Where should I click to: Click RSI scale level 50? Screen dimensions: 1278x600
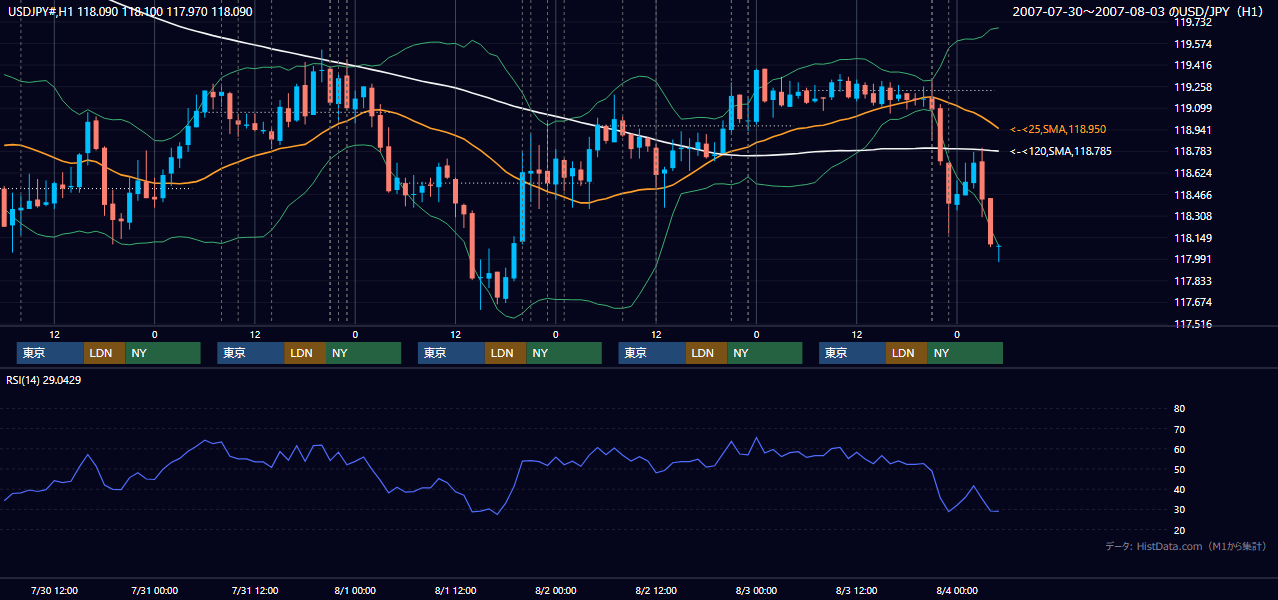point(1179,469)
